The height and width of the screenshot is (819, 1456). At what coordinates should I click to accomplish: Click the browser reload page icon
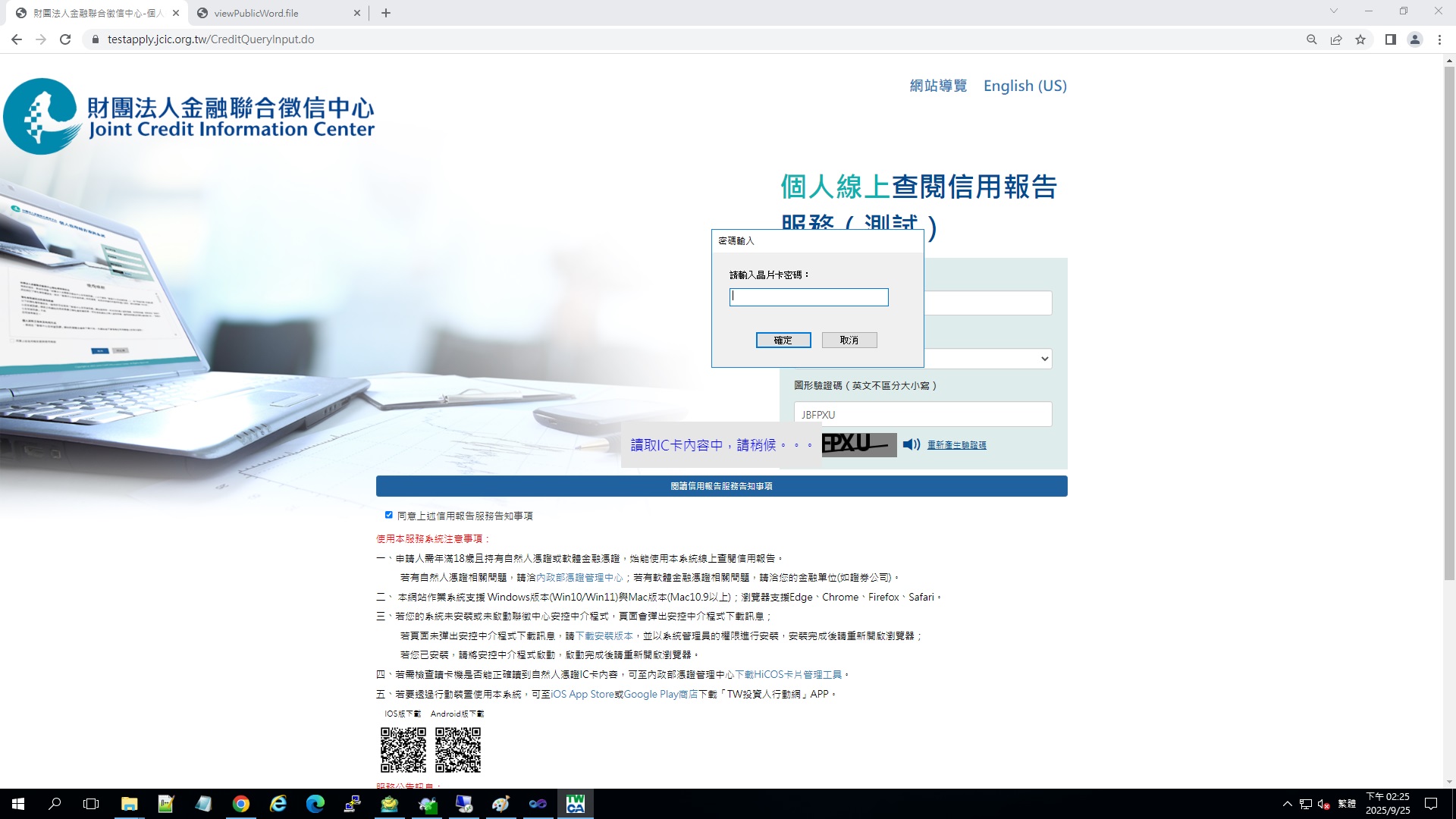coord(65,39)
